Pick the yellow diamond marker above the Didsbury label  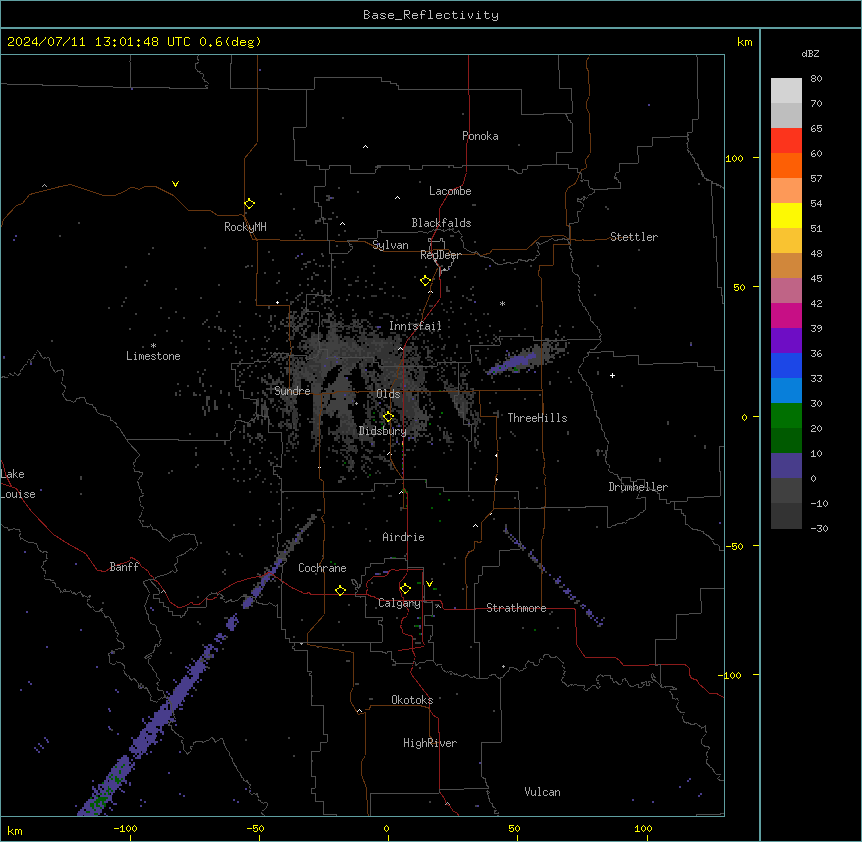[x=388, y=417]
